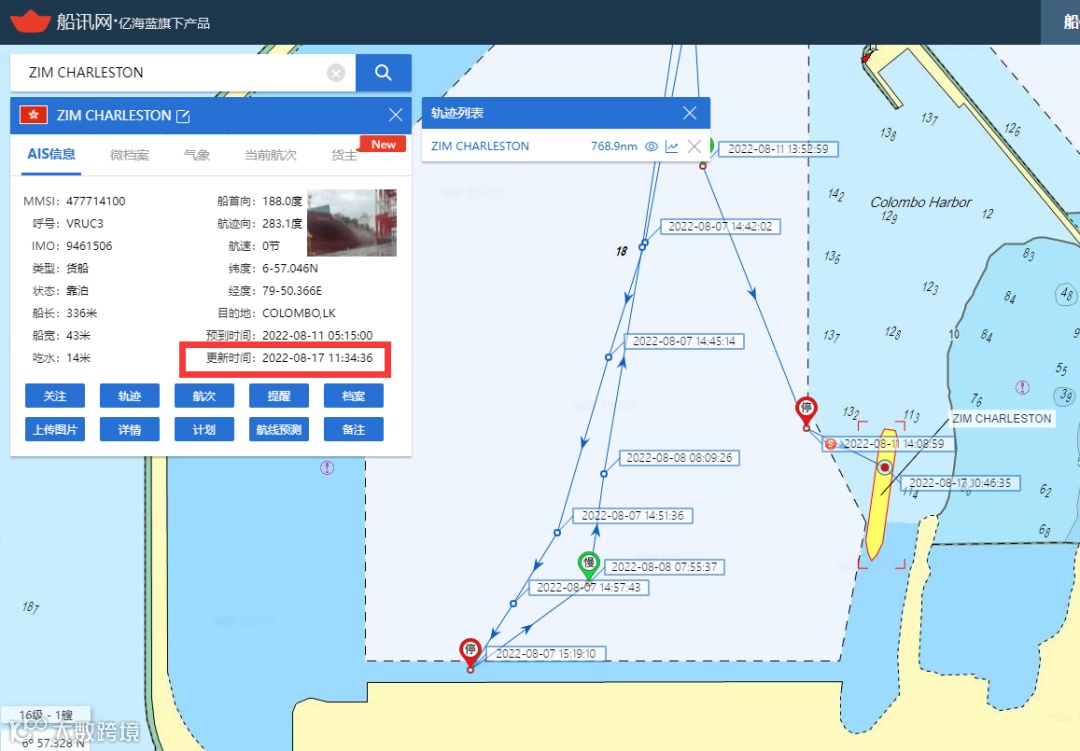1080x751 pixels.
Task: Click the red 停 marker near 2022-08-11 14:08:59
Action: click(806, 411)
